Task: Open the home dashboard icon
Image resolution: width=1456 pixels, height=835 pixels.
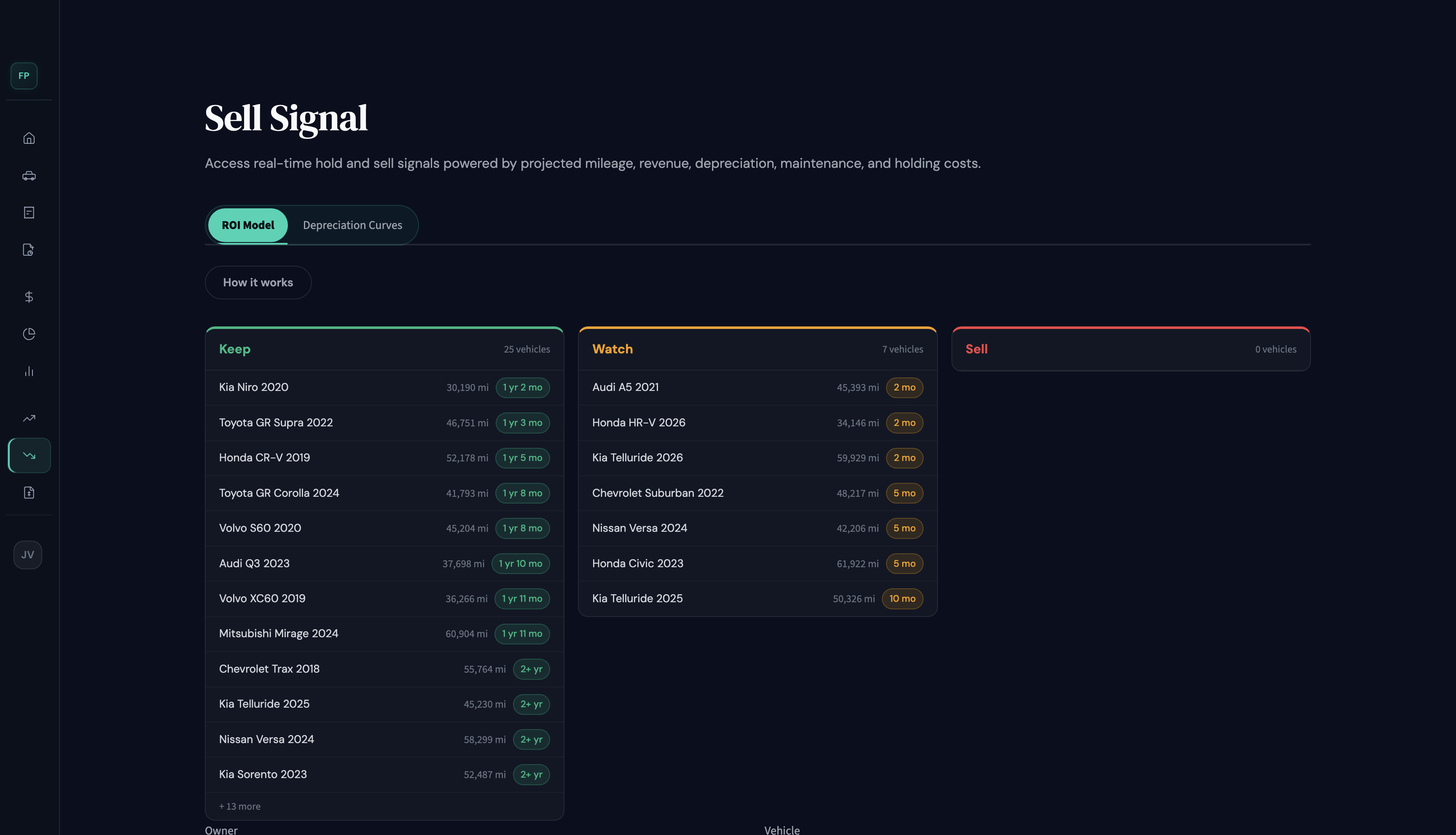Action: point(29,138)
